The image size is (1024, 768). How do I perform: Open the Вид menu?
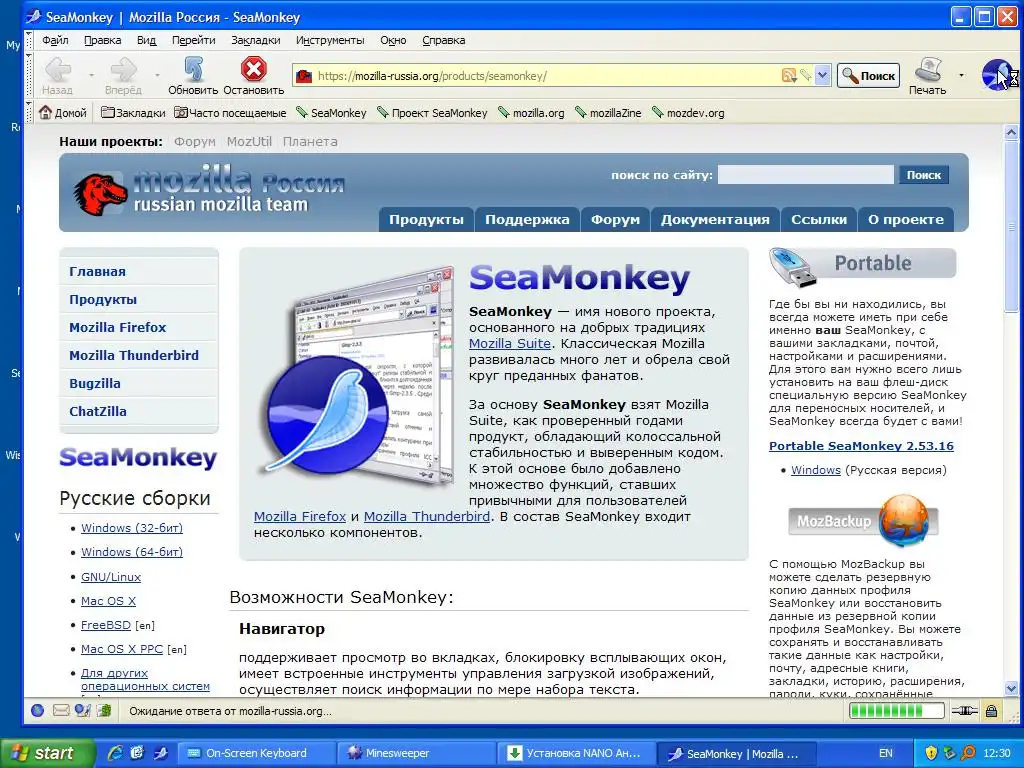click(146, 40)
